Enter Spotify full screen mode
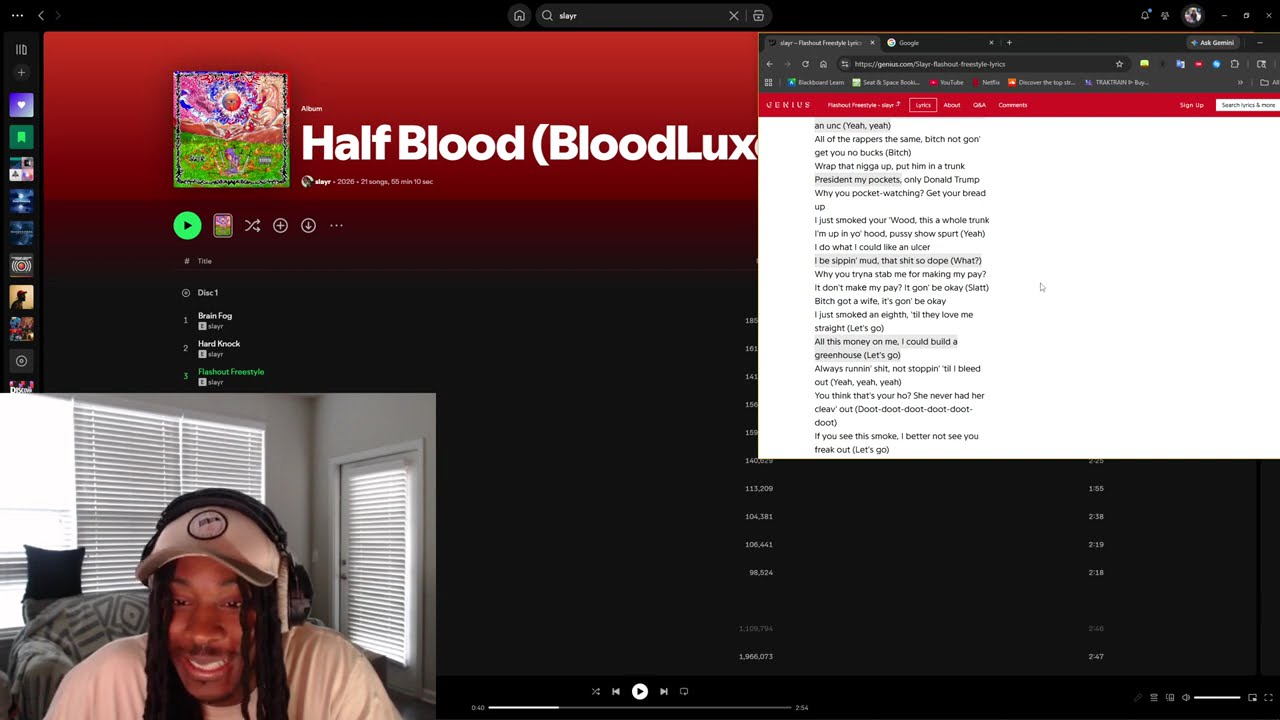Screen dimensions: 1280x720 [x=1269, y=698]
